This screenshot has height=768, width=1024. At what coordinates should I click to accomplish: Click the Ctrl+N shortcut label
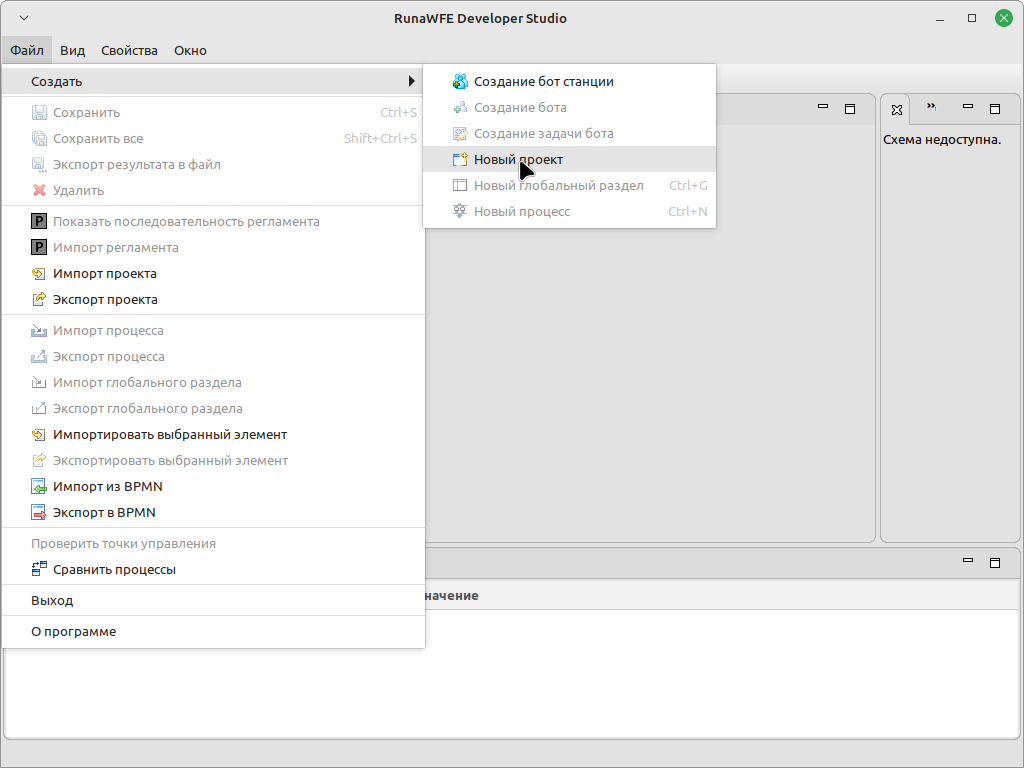[688, 212]
